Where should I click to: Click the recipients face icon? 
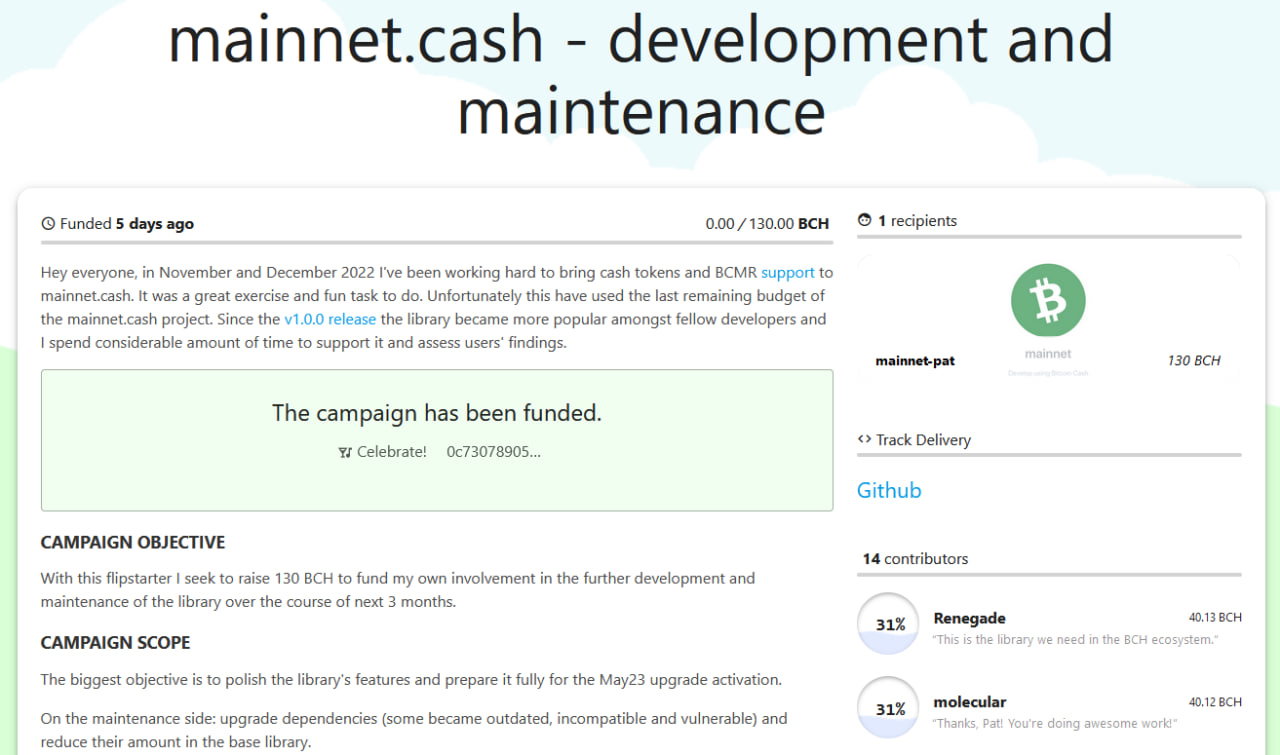click(x=865, y=221)
